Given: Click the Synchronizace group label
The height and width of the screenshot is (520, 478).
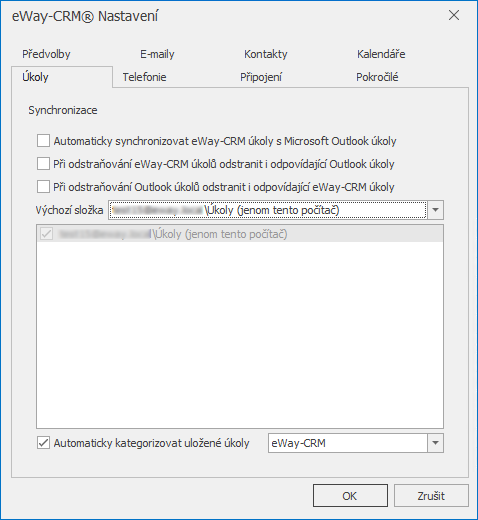Looking at the screenshot, I should pos(63,110).
